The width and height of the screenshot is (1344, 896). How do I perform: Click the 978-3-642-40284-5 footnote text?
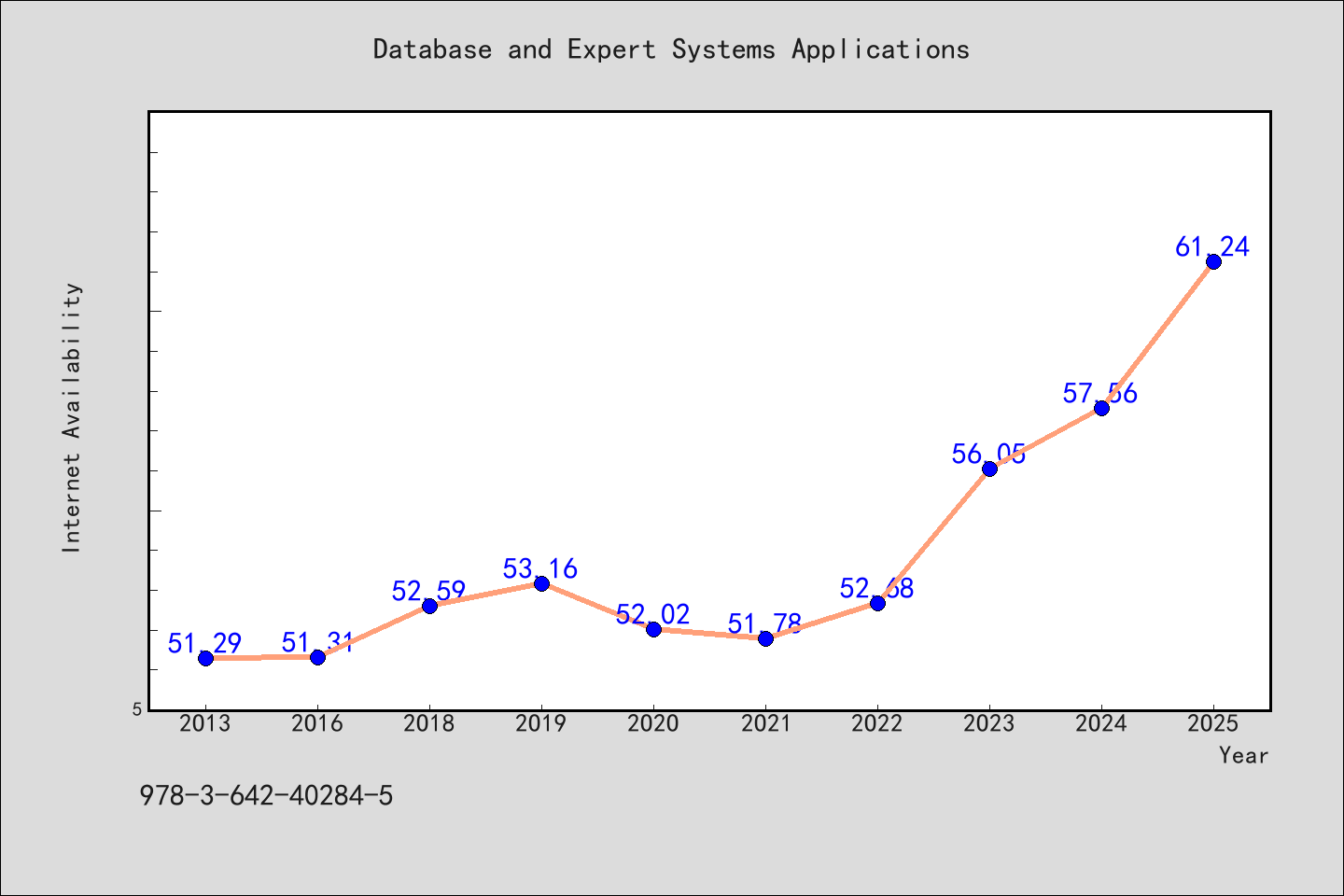pos(266,796)
